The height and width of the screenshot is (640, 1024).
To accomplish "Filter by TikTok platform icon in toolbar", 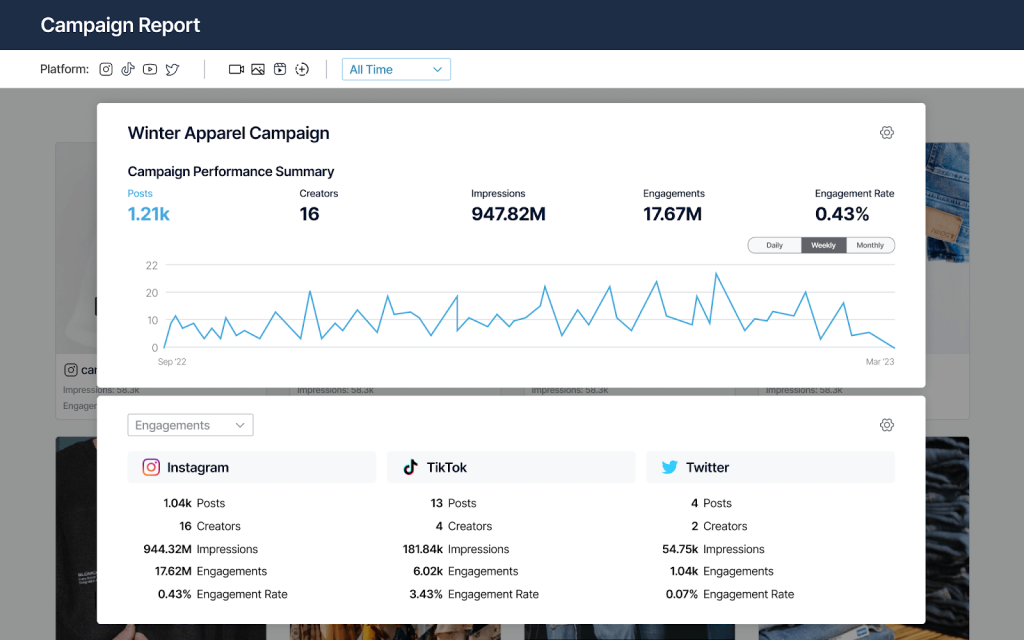I will point(128,69).
